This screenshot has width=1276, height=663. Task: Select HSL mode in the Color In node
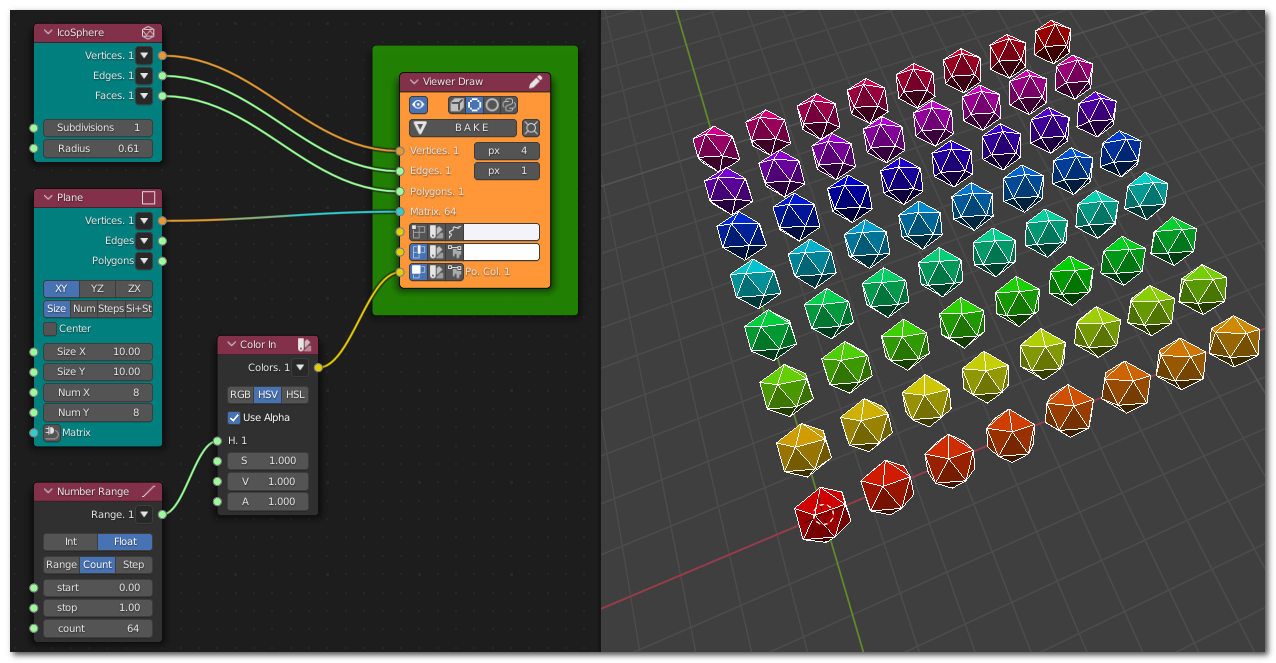(x=296, y=395)
